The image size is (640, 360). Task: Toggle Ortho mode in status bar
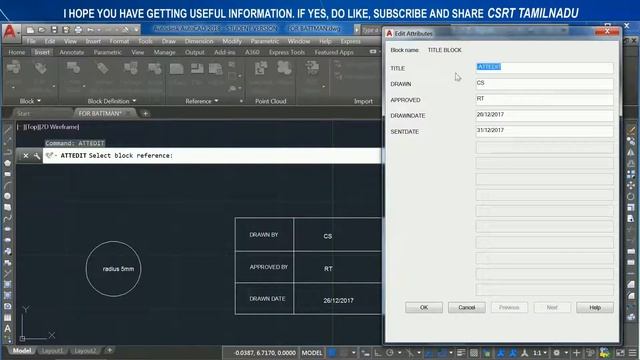click(378, 353)
